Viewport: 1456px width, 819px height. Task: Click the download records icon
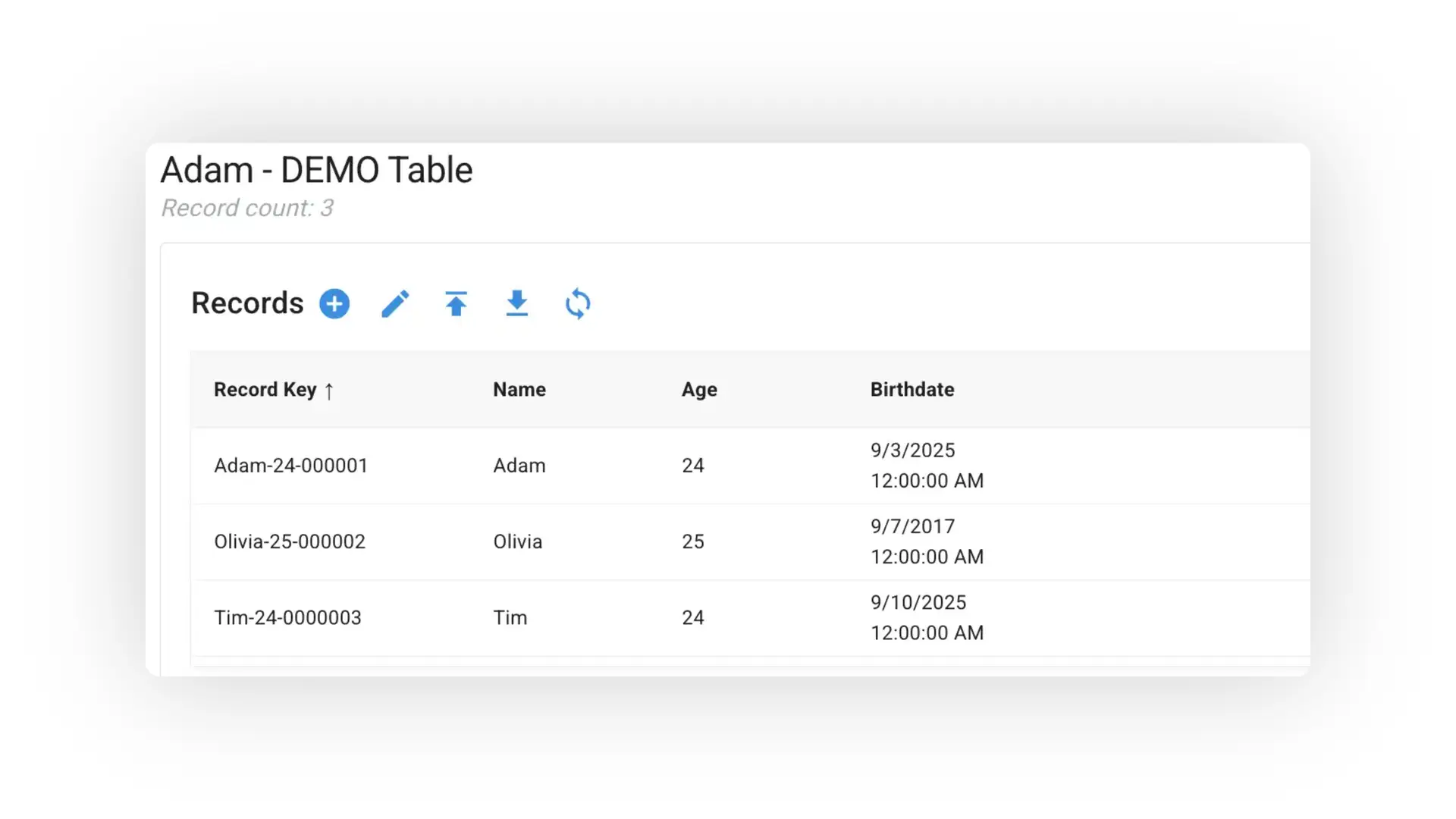(x=516, y=303)
